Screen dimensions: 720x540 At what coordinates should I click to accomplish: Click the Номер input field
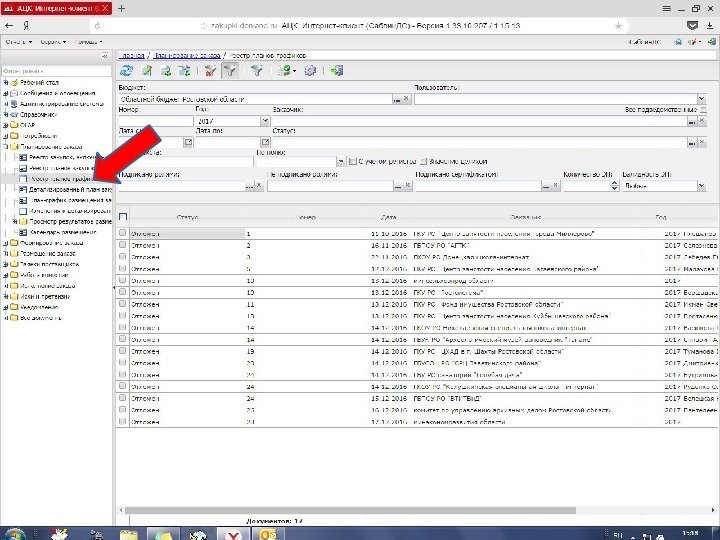(154, 121)
